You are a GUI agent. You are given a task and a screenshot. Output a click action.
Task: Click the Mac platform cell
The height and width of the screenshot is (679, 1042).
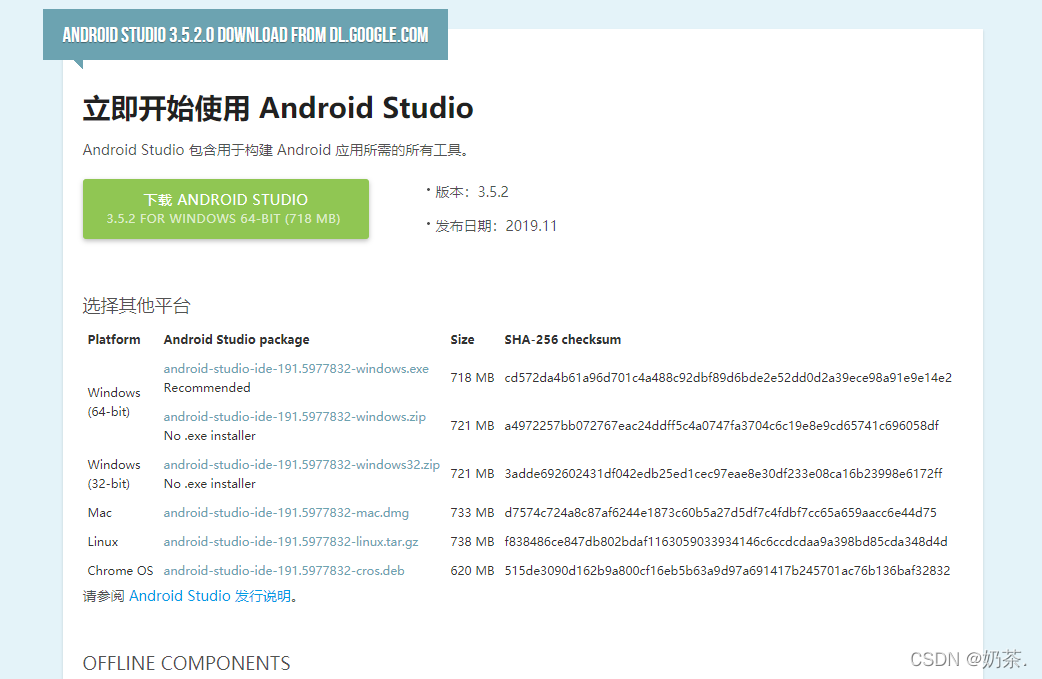(100, 513)
